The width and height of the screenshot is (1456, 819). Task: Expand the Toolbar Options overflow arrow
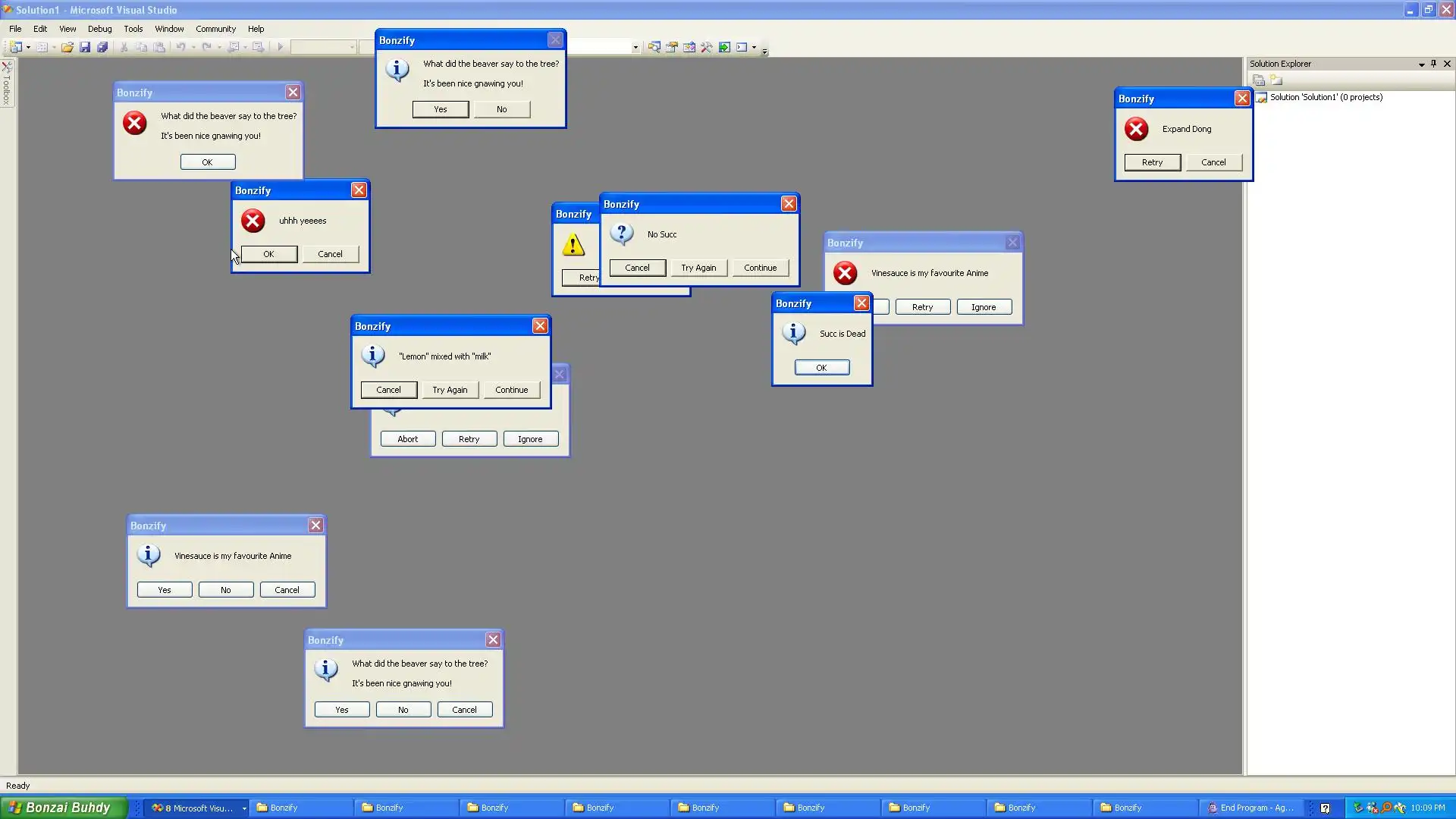click(x=764, y=51)
